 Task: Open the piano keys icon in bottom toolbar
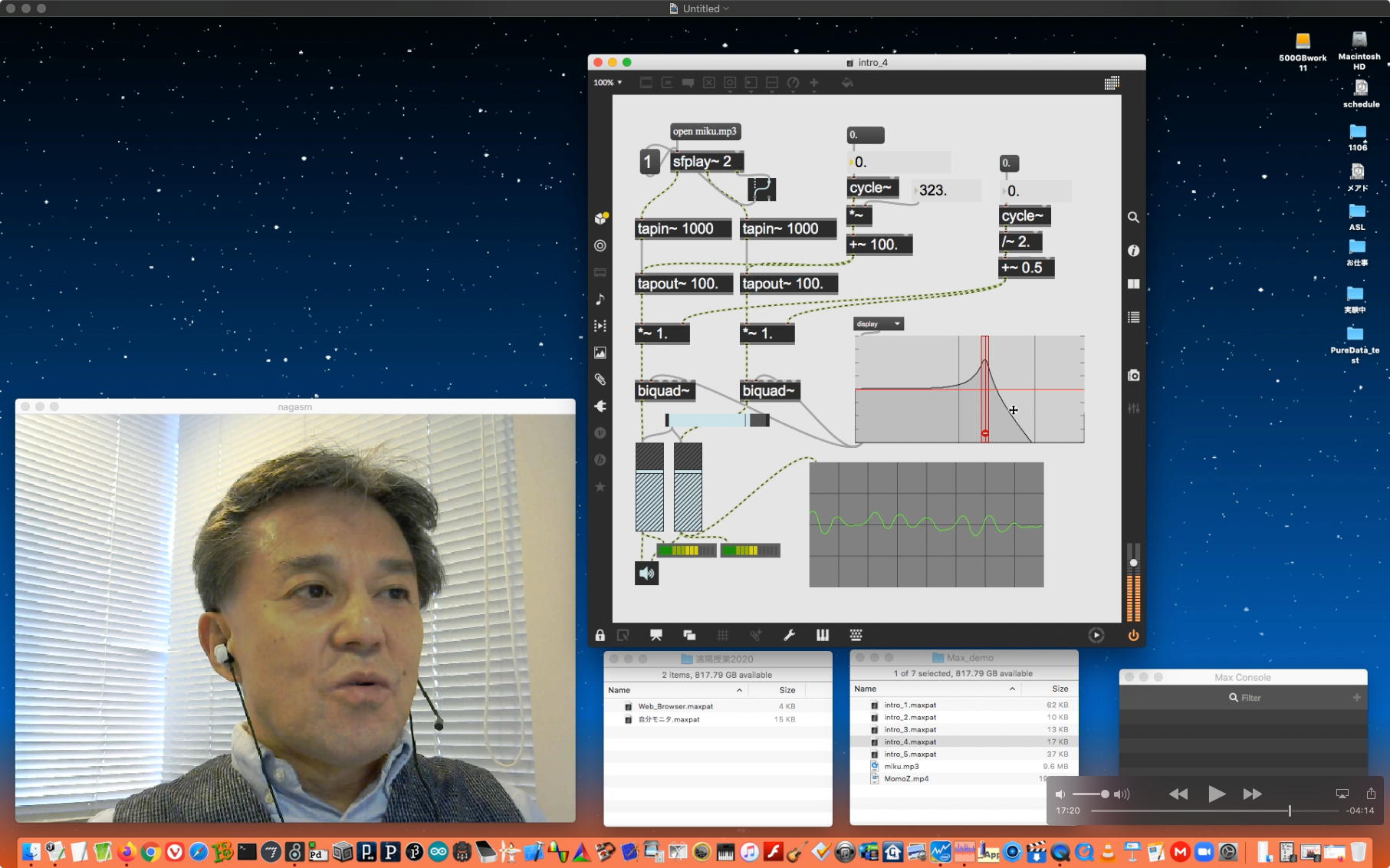click(x=823, y=635)
